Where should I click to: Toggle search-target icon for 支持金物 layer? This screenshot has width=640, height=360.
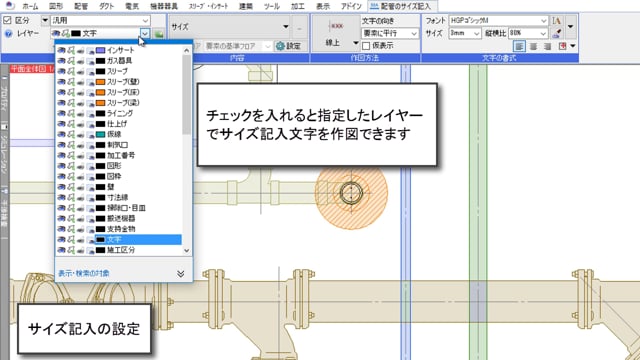coord(71,229)
